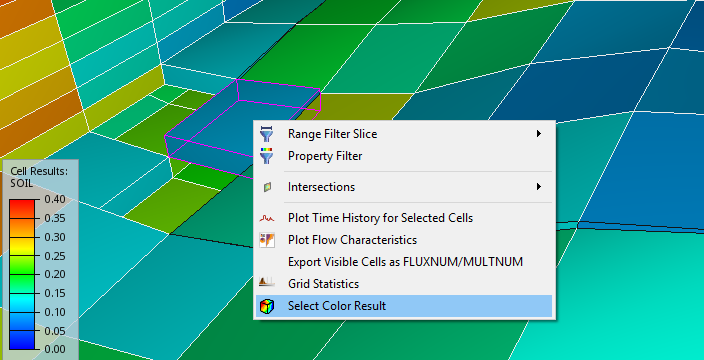The height and width of the screenshot is (360, 704).
Task: Choose Export Visible Cells as FLUXNUM/MULTNUM
Action: point(404,262)
